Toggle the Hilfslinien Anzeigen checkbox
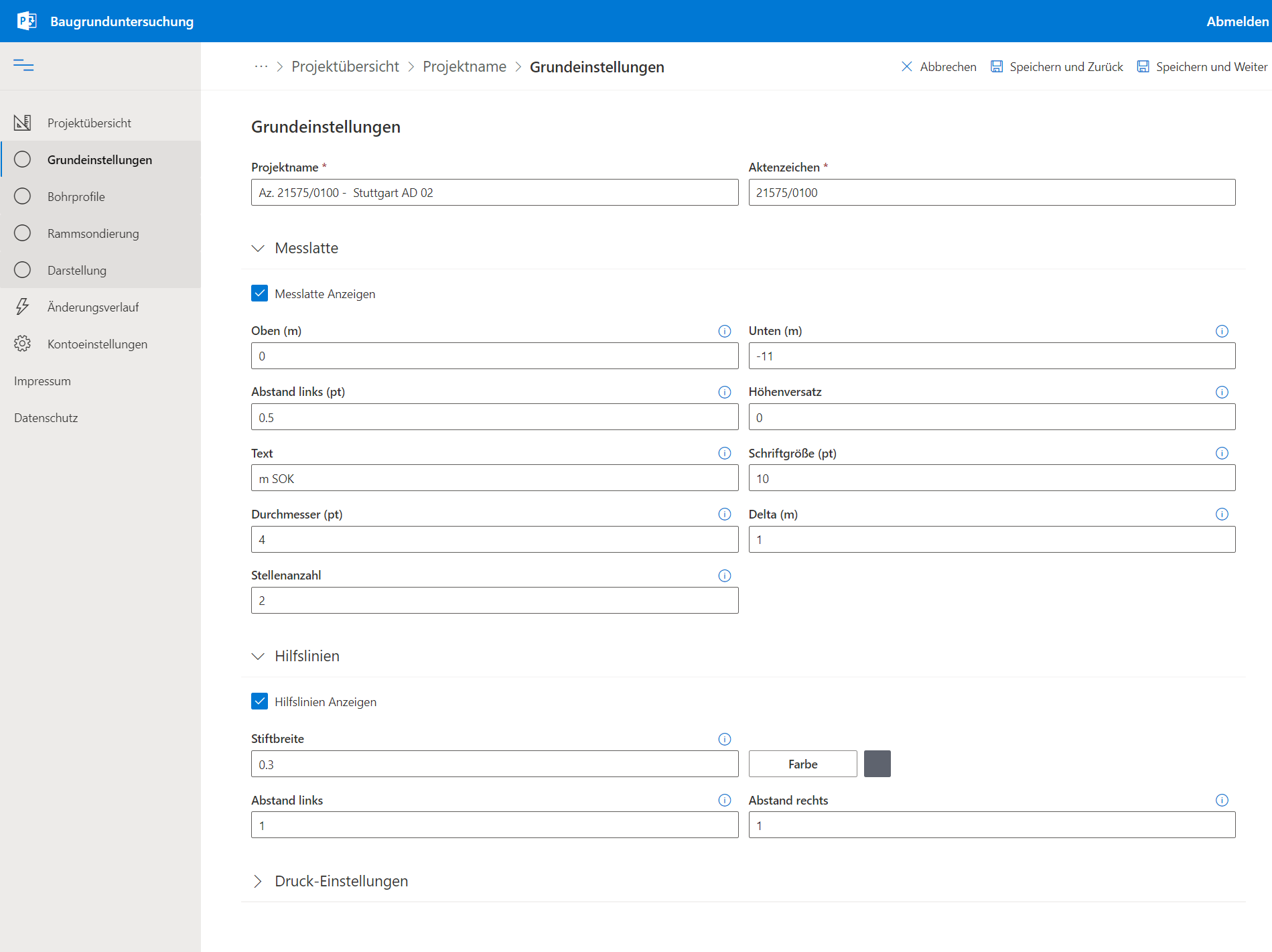The image size is (1272, 952). click(259, 701)
